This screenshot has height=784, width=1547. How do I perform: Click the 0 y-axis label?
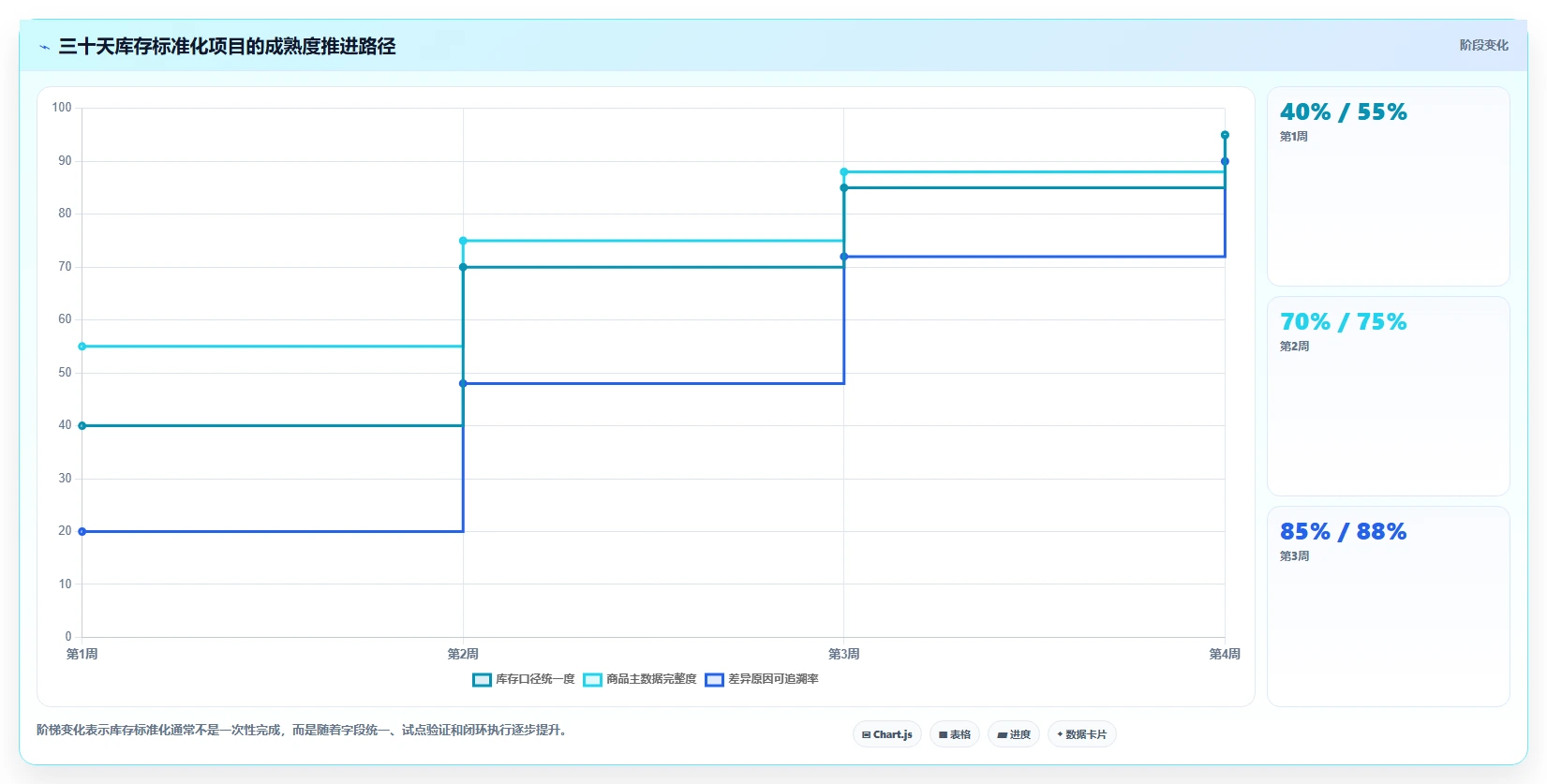click(68, 637)
